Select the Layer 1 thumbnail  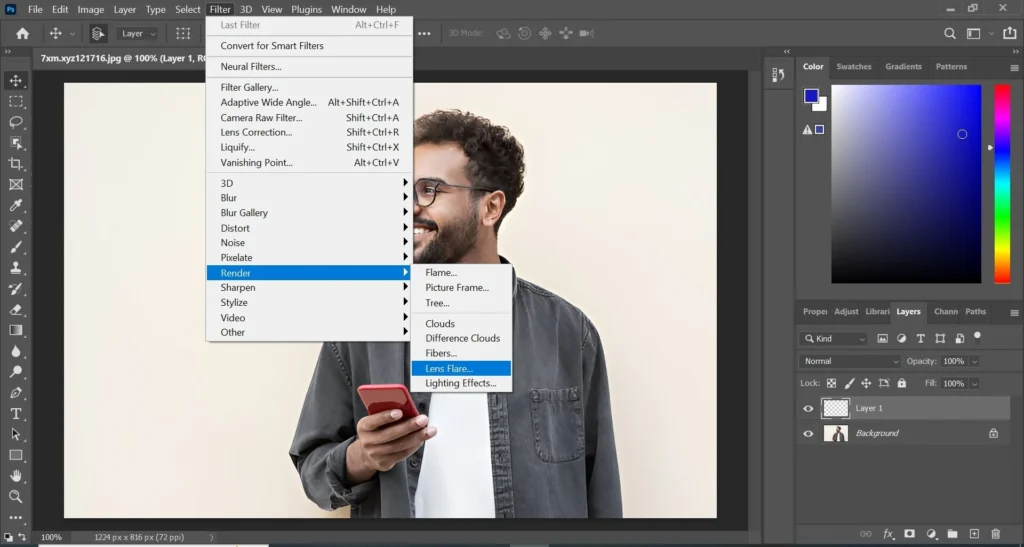[x=835, y=409]
